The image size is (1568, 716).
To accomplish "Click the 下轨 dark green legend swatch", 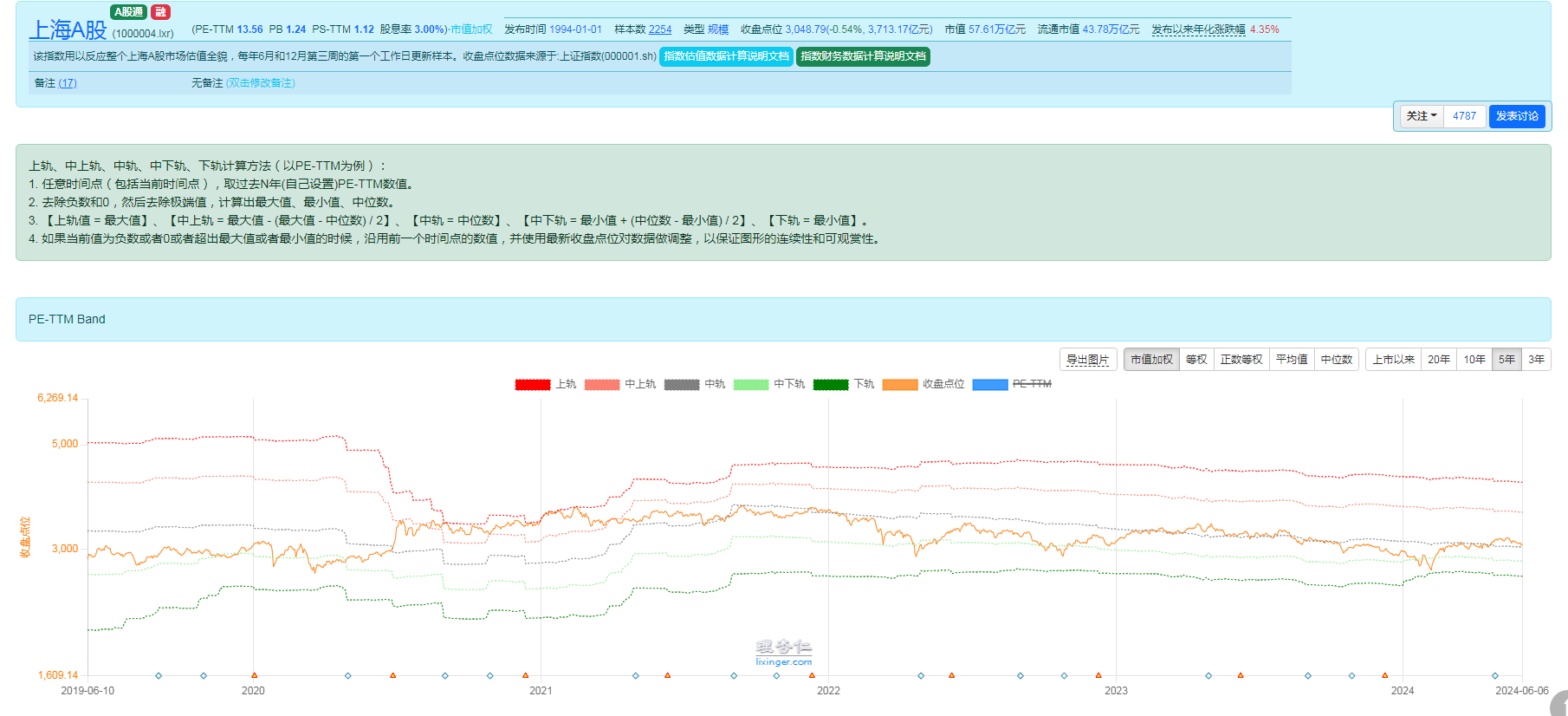I will pyautogui.click(x=830, y=384).
